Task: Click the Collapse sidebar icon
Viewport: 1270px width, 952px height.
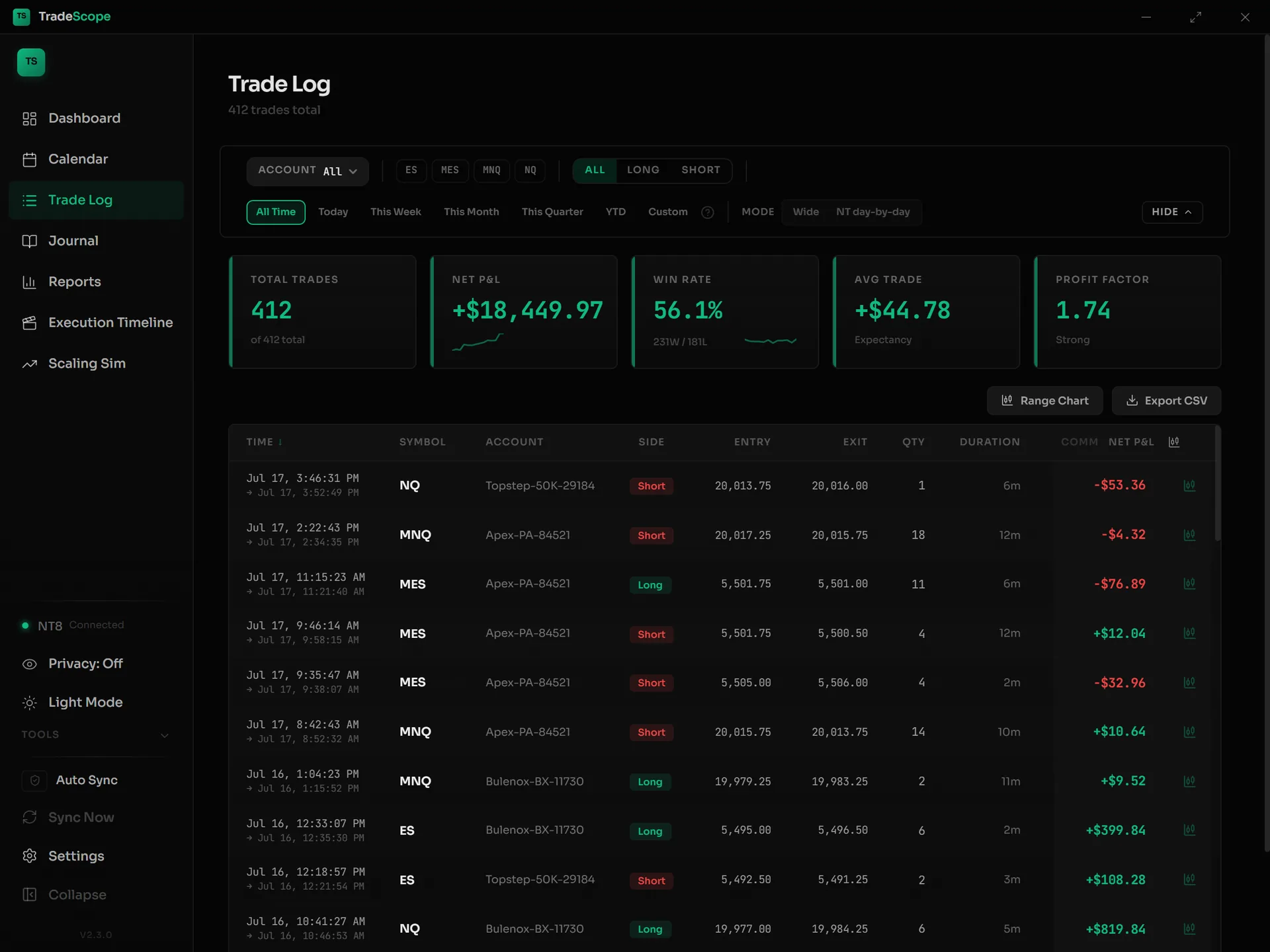Action: pos(29,894)
